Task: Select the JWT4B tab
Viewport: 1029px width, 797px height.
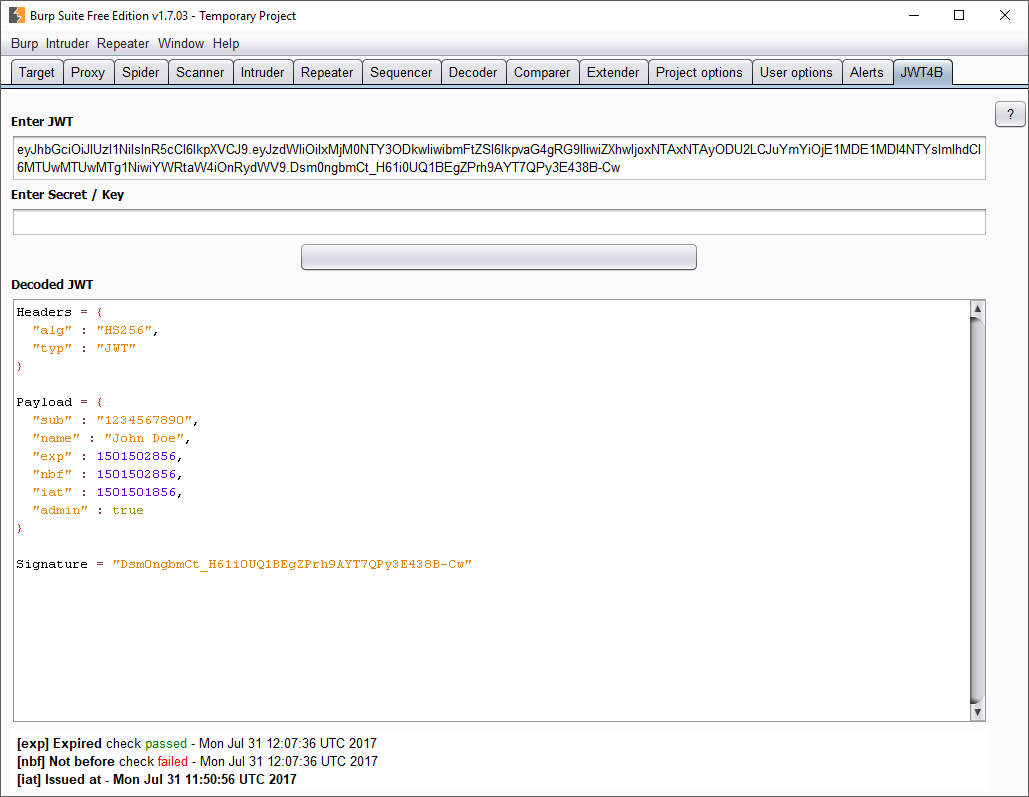Action: pos(922,72)
